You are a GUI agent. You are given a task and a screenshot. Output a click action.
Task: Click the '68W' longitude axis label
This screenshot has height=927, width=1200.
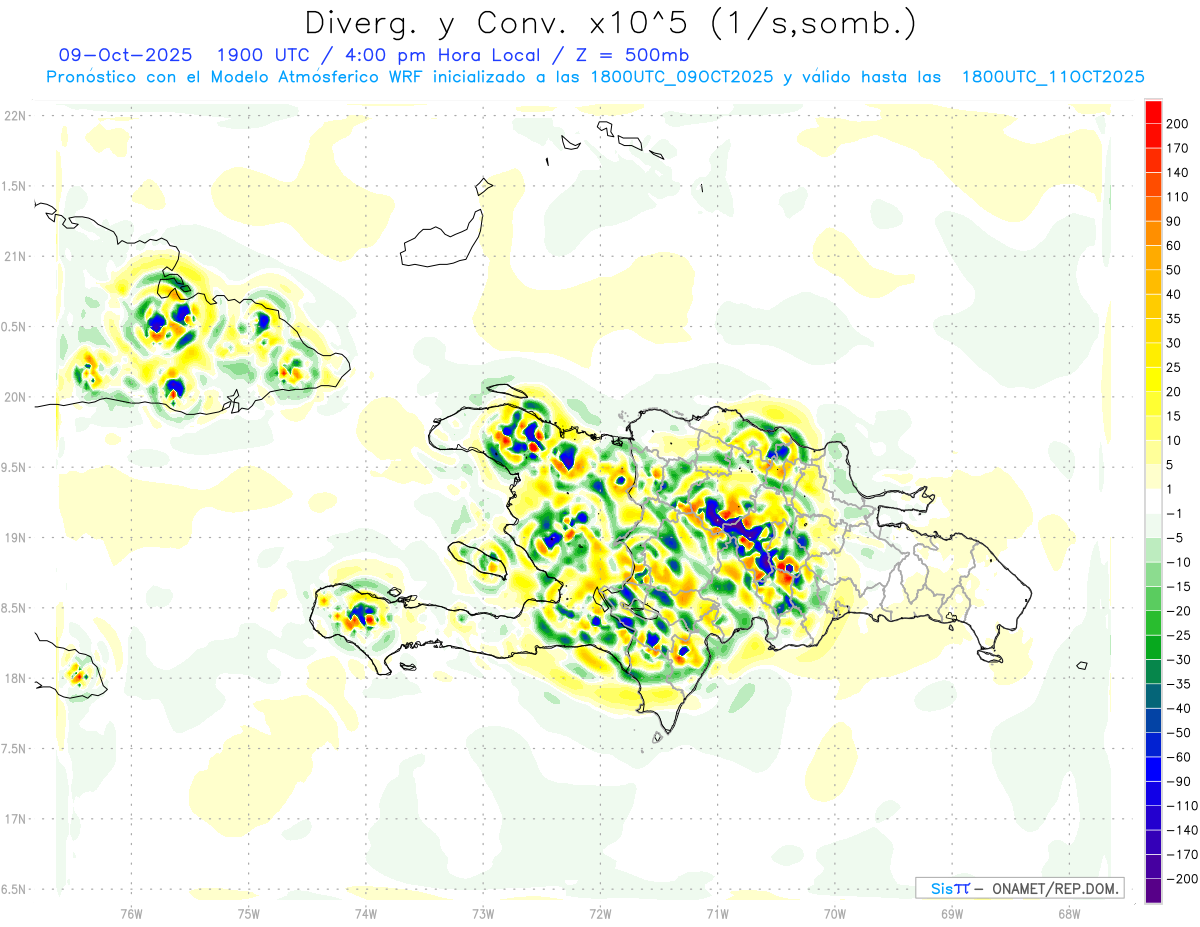1068,912
